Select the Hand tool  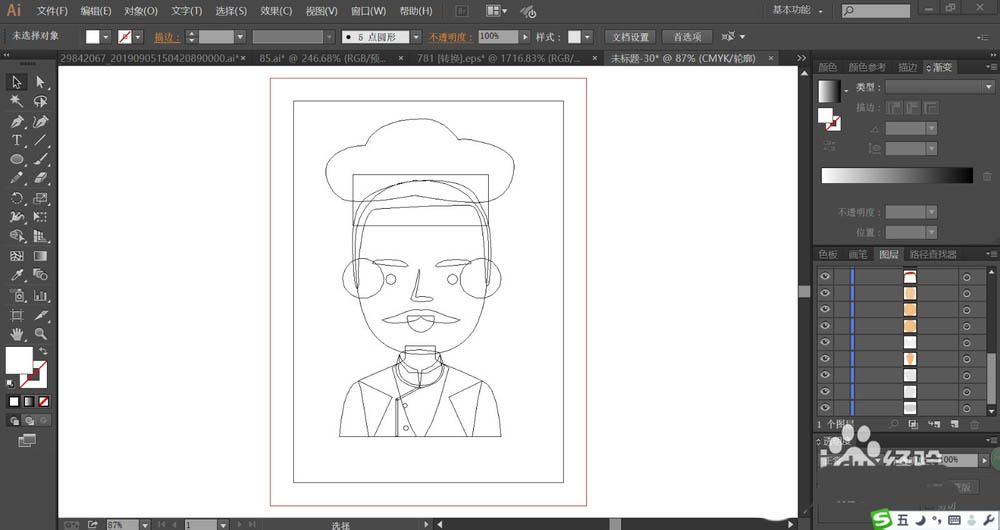pyautogui.click(x=17, y=334)
